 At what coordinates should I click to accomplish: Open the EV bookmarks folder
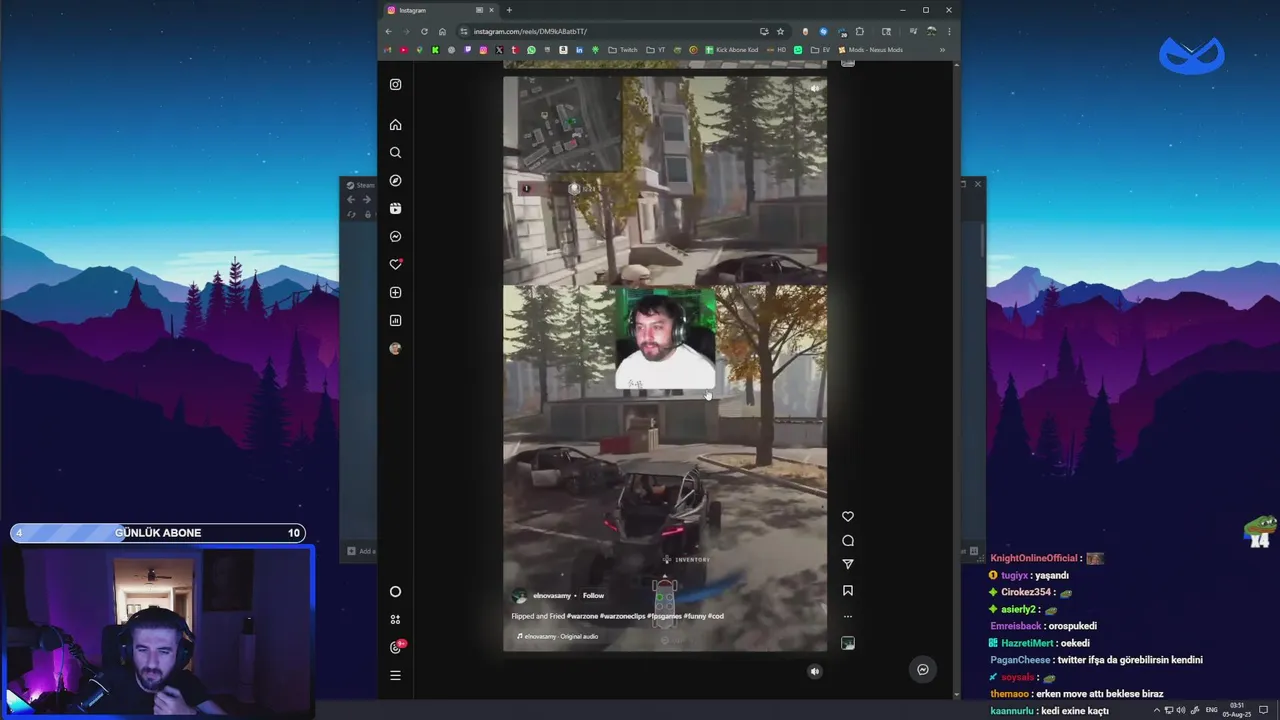(821, 50)
